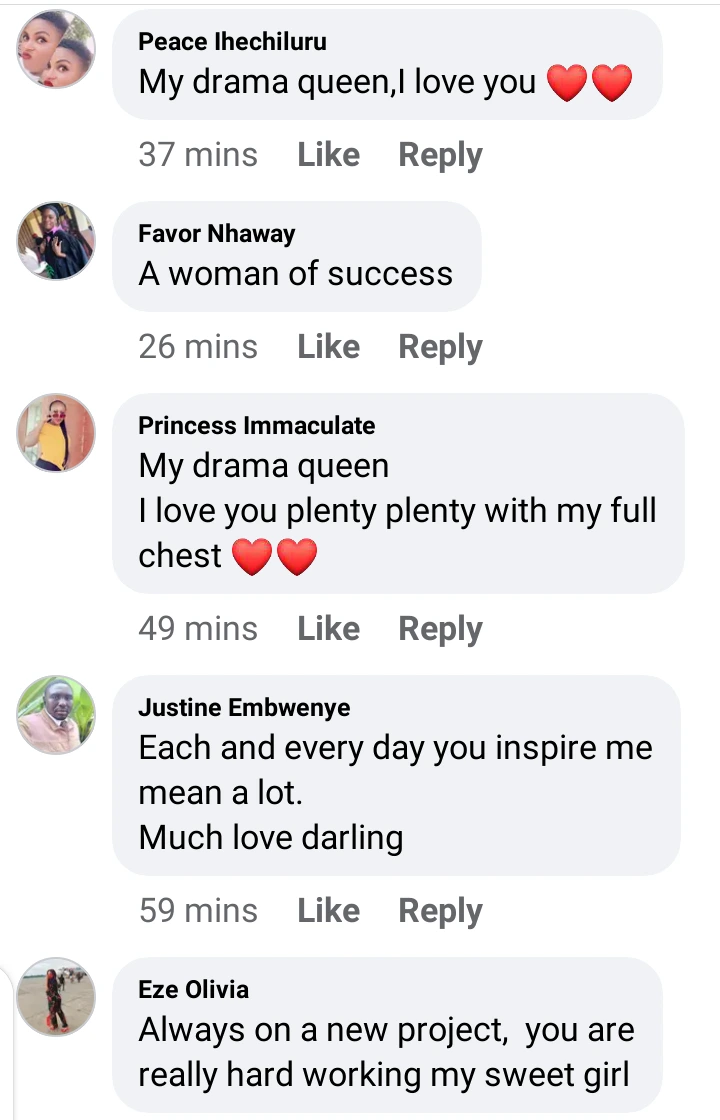The image size is (720, 1120).
Task: Click the 59 mins timestamp
Action: 198,911
